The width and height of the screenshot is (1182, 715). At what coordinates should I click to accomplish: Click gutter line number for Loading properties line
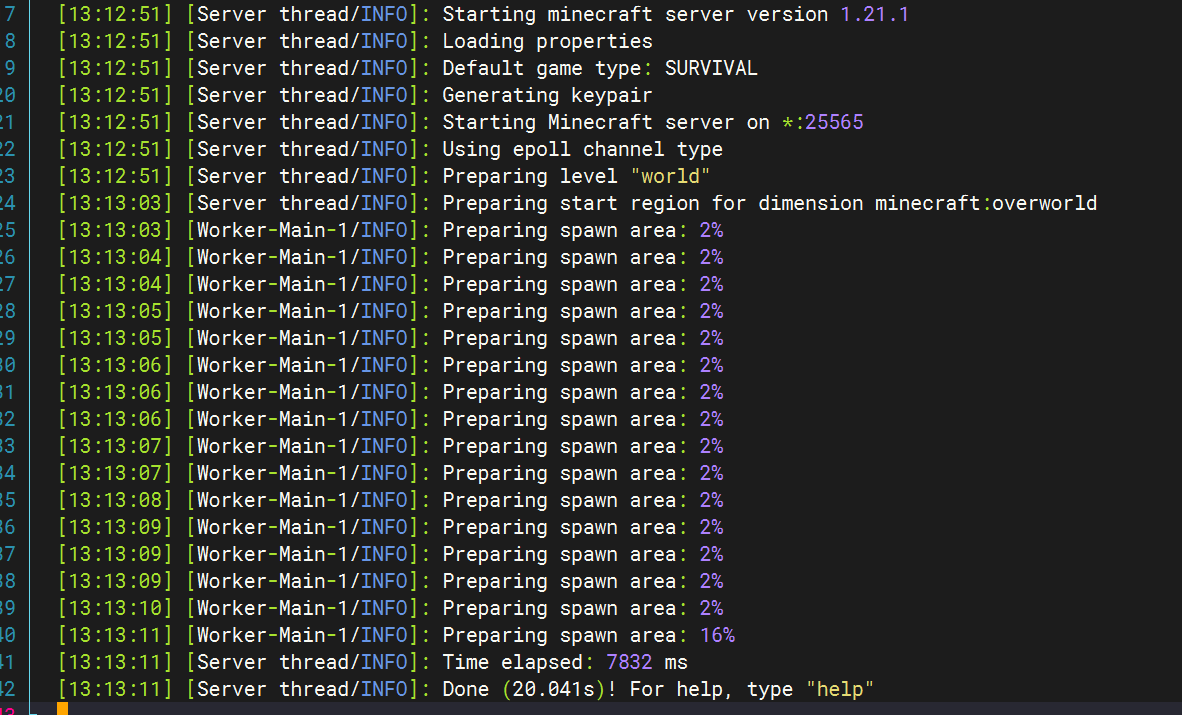[9, 41]
